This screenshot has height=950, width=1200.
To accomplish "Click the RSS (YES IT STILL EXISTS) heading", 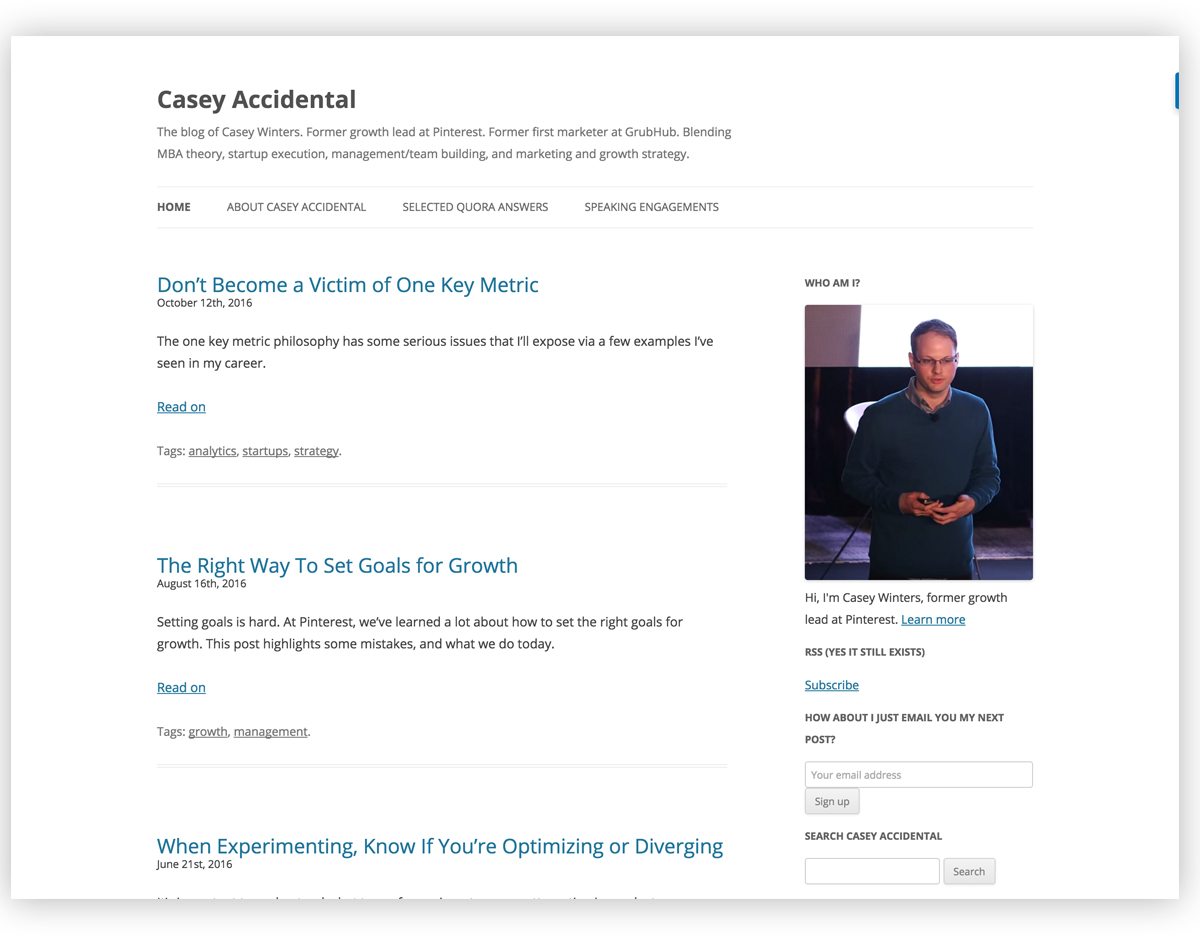I will pyautogui.click(x=865, y=652).
